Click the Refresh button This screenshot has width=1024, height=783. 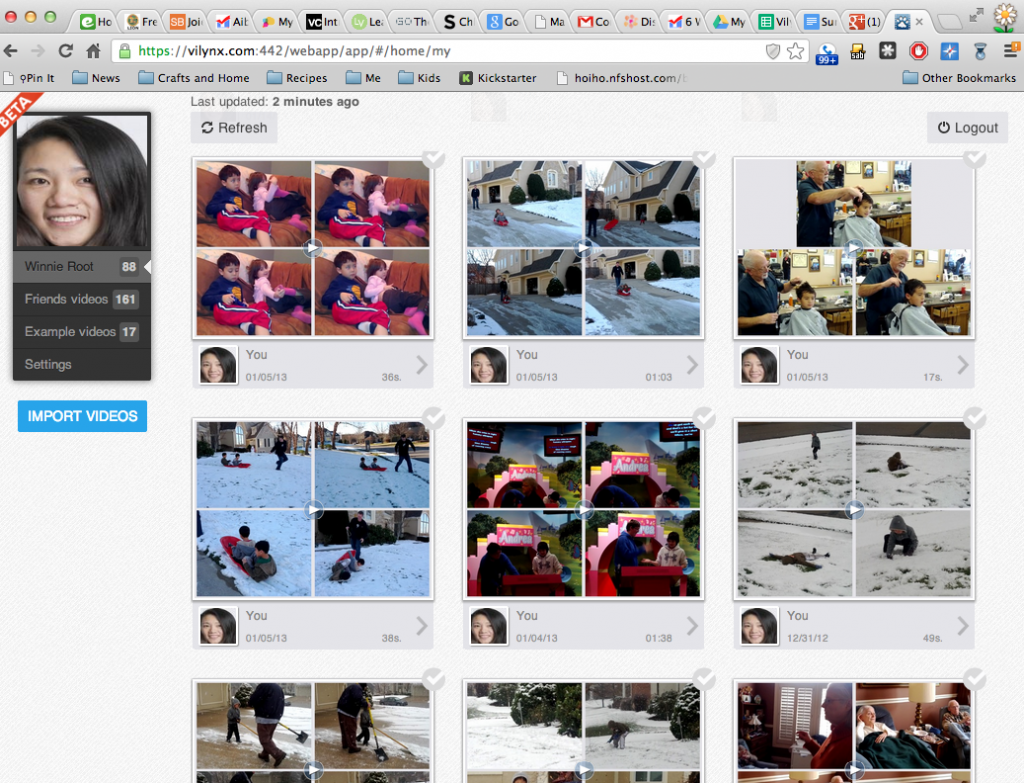234,127
